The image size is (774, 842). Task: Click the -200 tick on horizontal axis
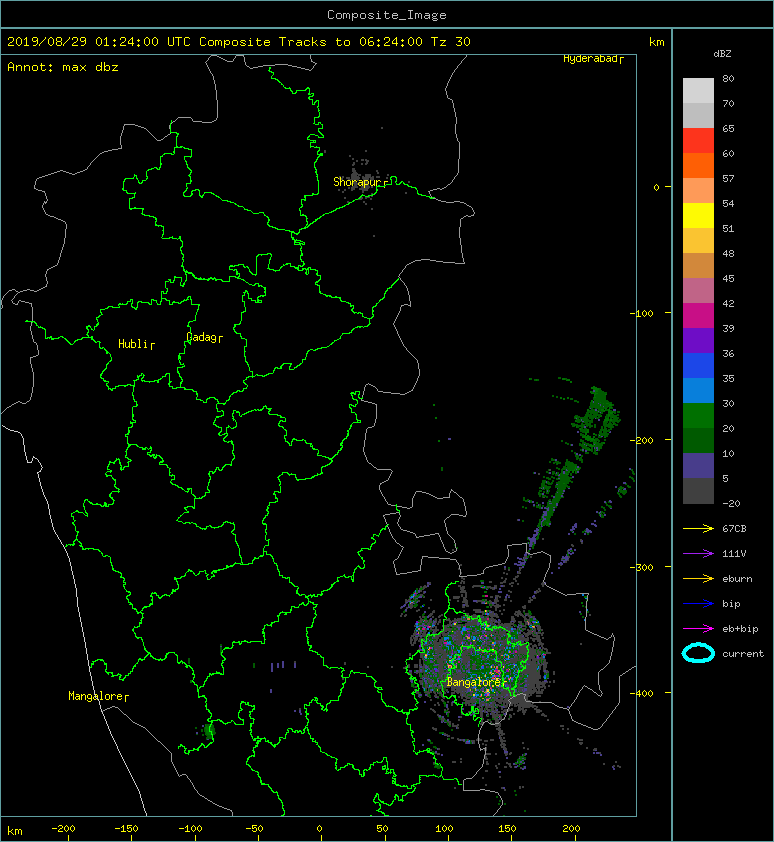(63, 829)
